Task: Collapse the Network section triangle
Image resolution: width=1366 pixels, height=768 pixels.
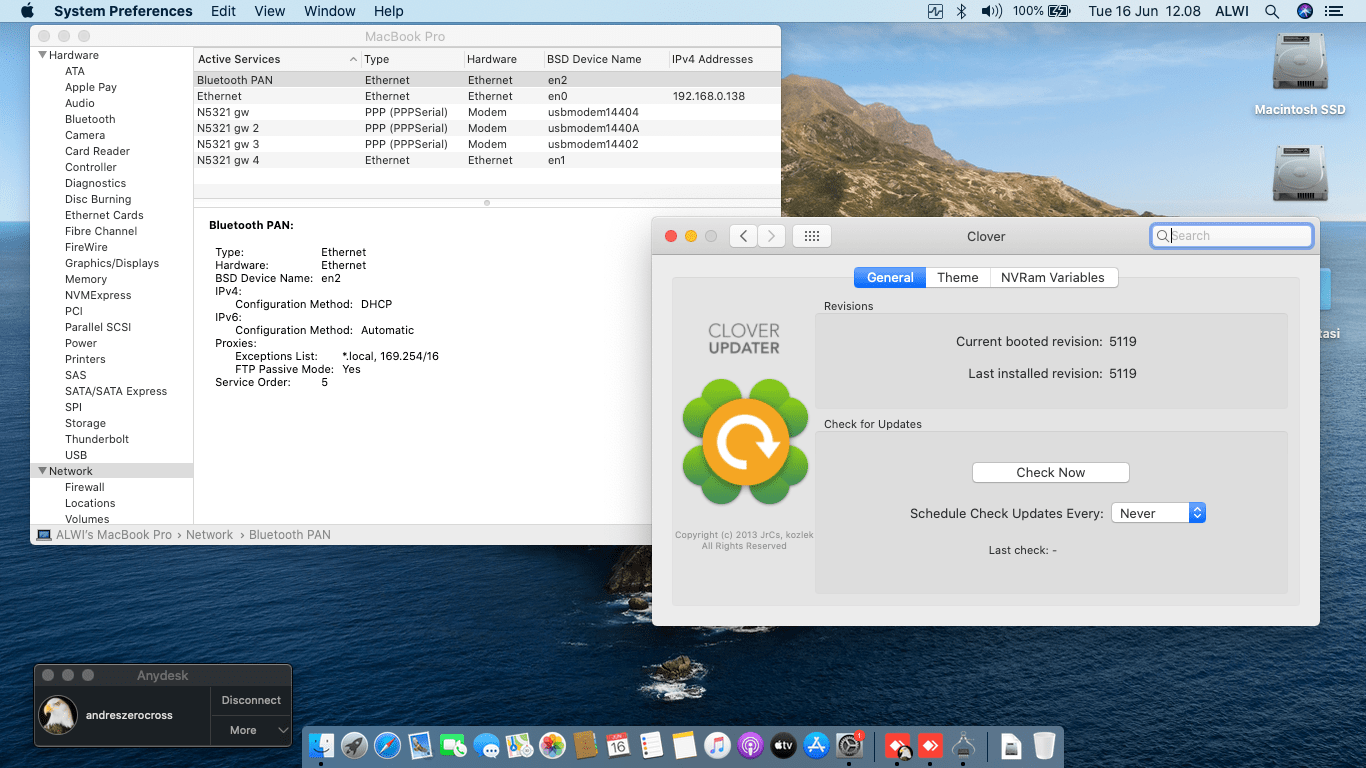Action: pyautogui.click(x=42, y=471)
